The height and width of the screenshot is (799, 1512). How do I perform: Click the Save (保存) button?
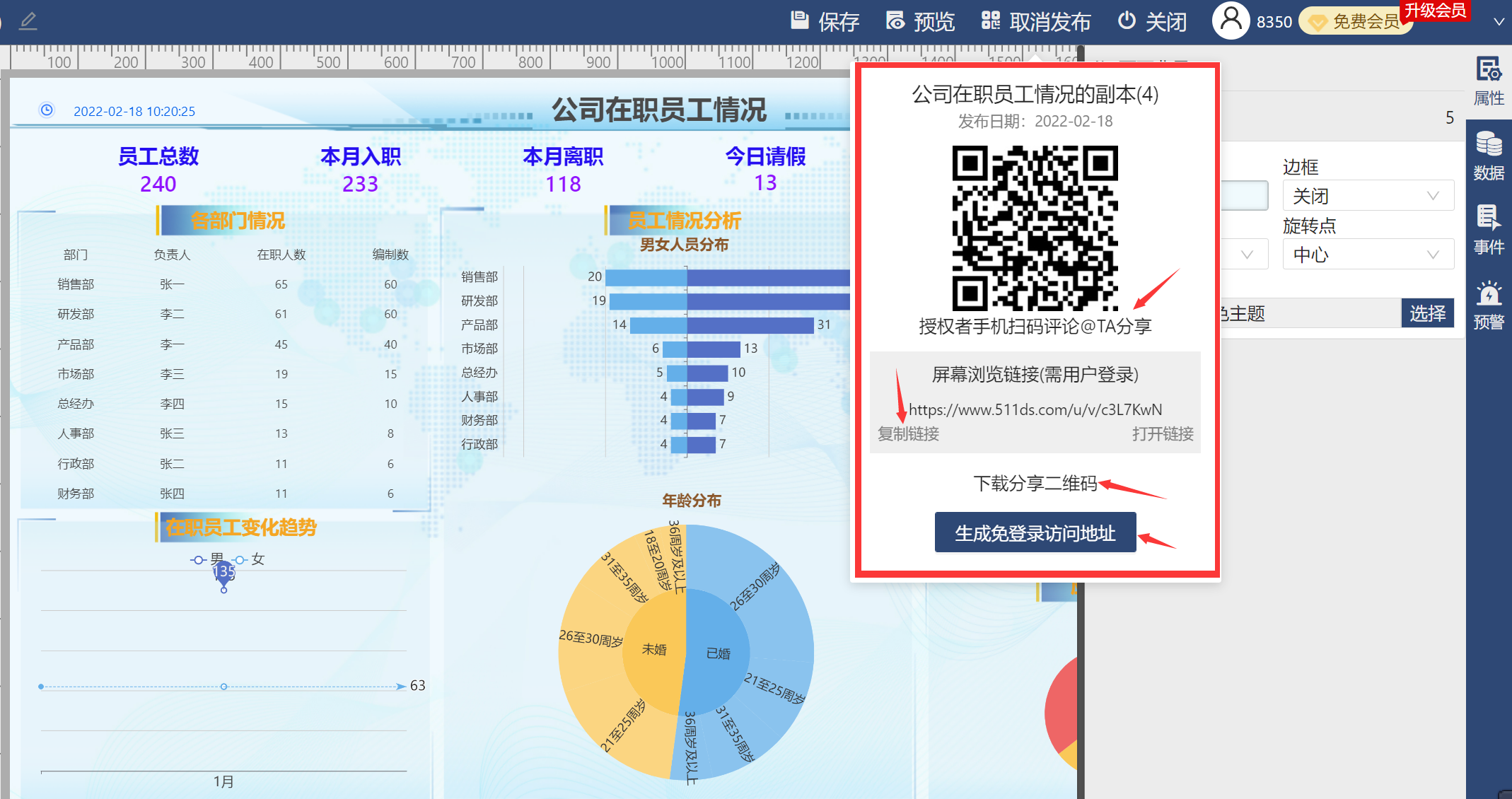pyautogui.click(x=825, y=21)
